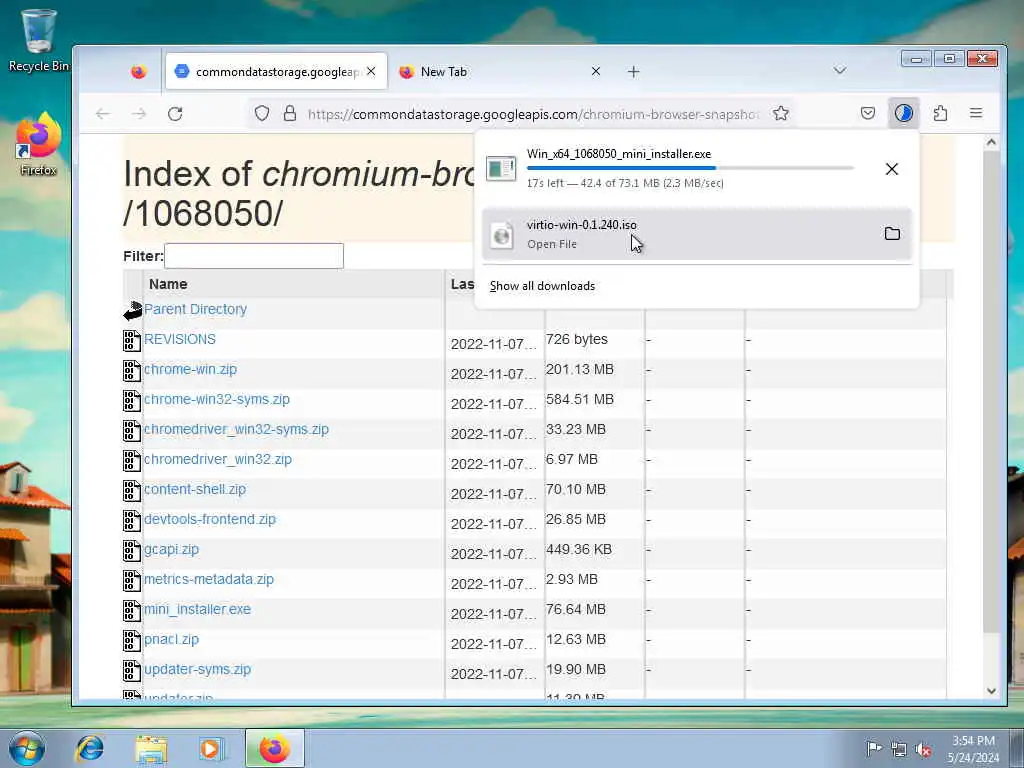Download chromedriver_win32.zip
1024x768 pixels.
click(x=217, y=459)
